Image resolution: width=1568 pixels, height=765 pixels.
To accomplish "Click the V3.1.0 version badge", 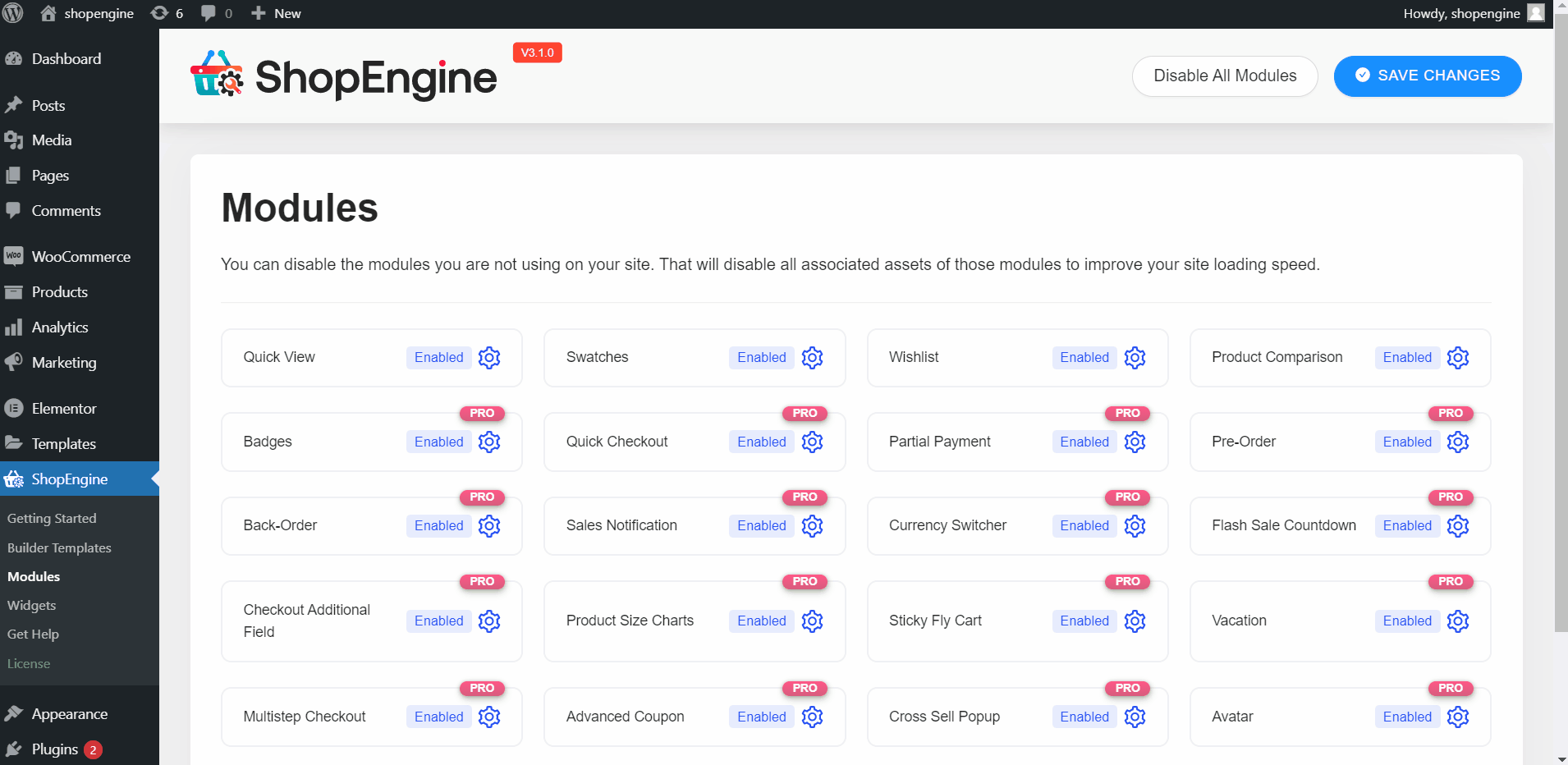I will click(x=538, y=53).
